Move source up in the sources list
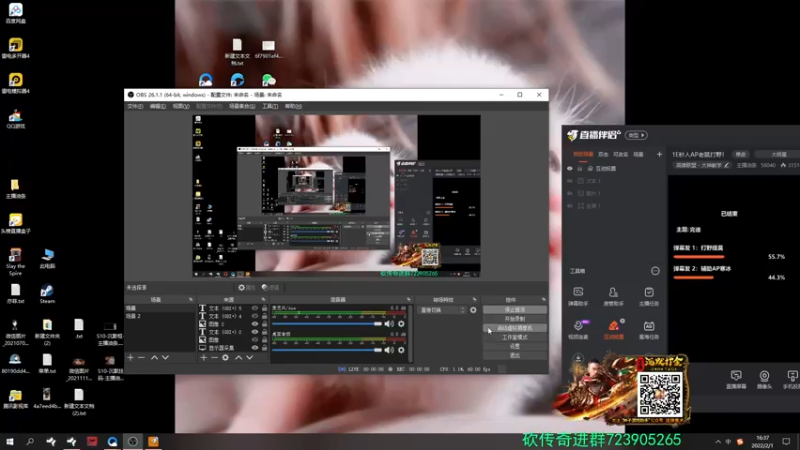The image size is (800, 450). click(x=238, y=358)
